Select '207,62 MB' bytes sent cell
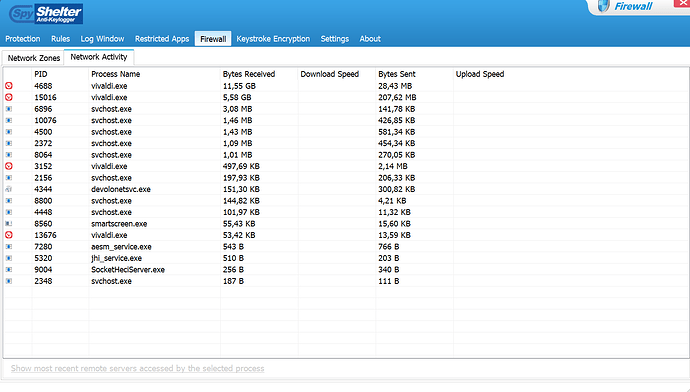This screenshot has width=690, height=392. point(397,97)
